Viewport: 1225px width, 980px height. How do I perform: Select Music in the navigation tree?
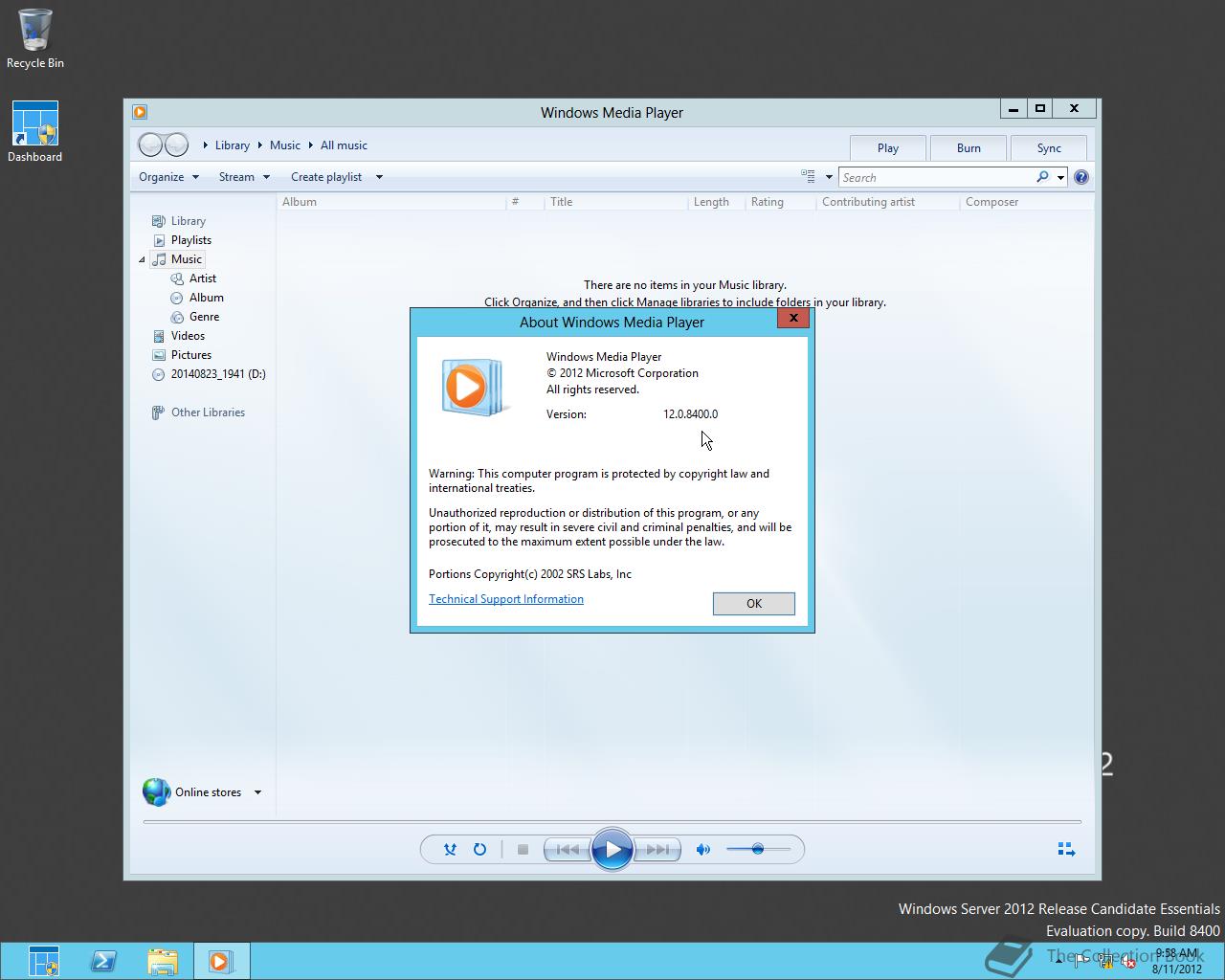187,259
